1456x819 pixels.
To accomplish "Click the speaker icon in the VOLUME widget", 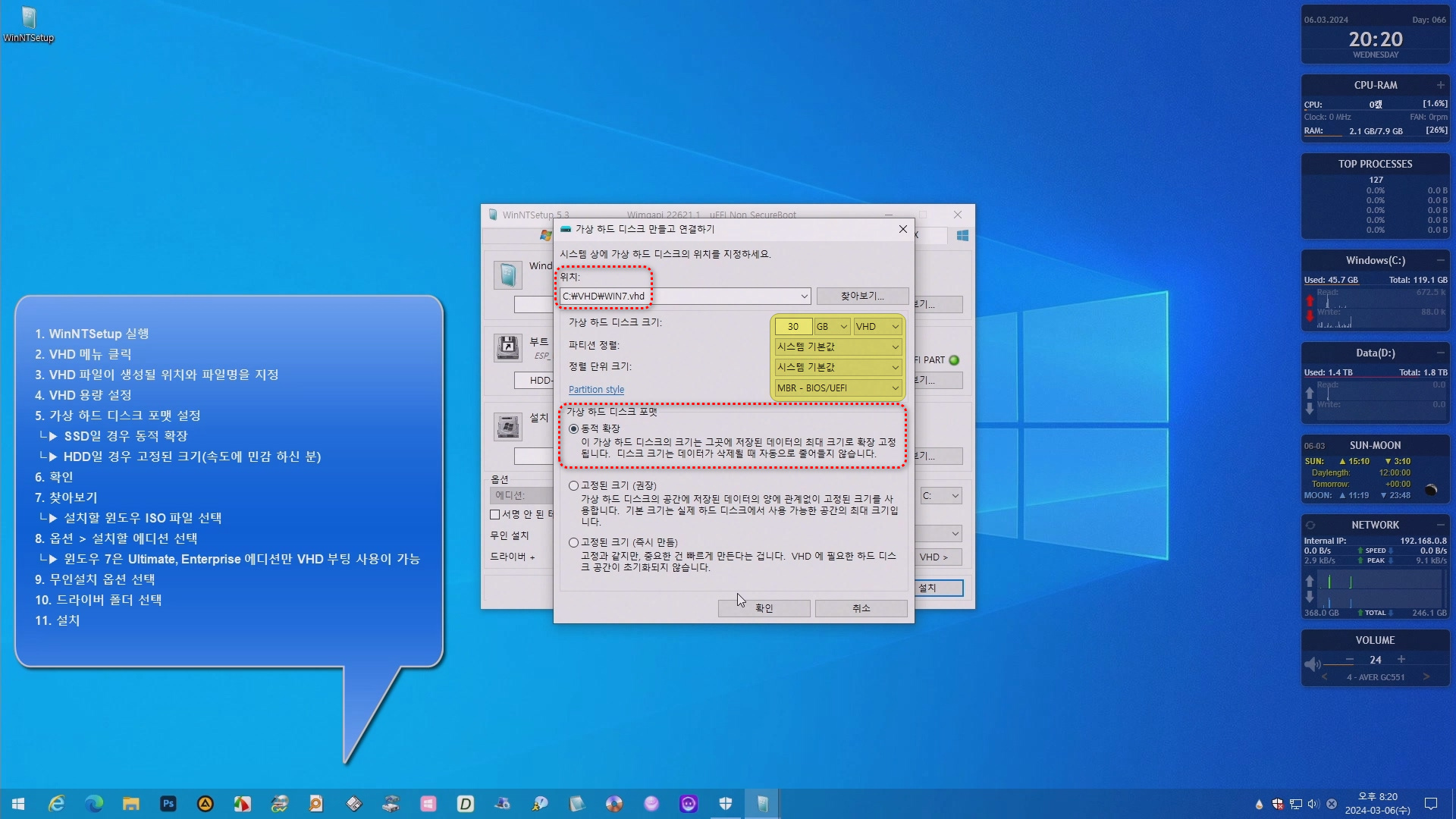I will point(1312,664).
